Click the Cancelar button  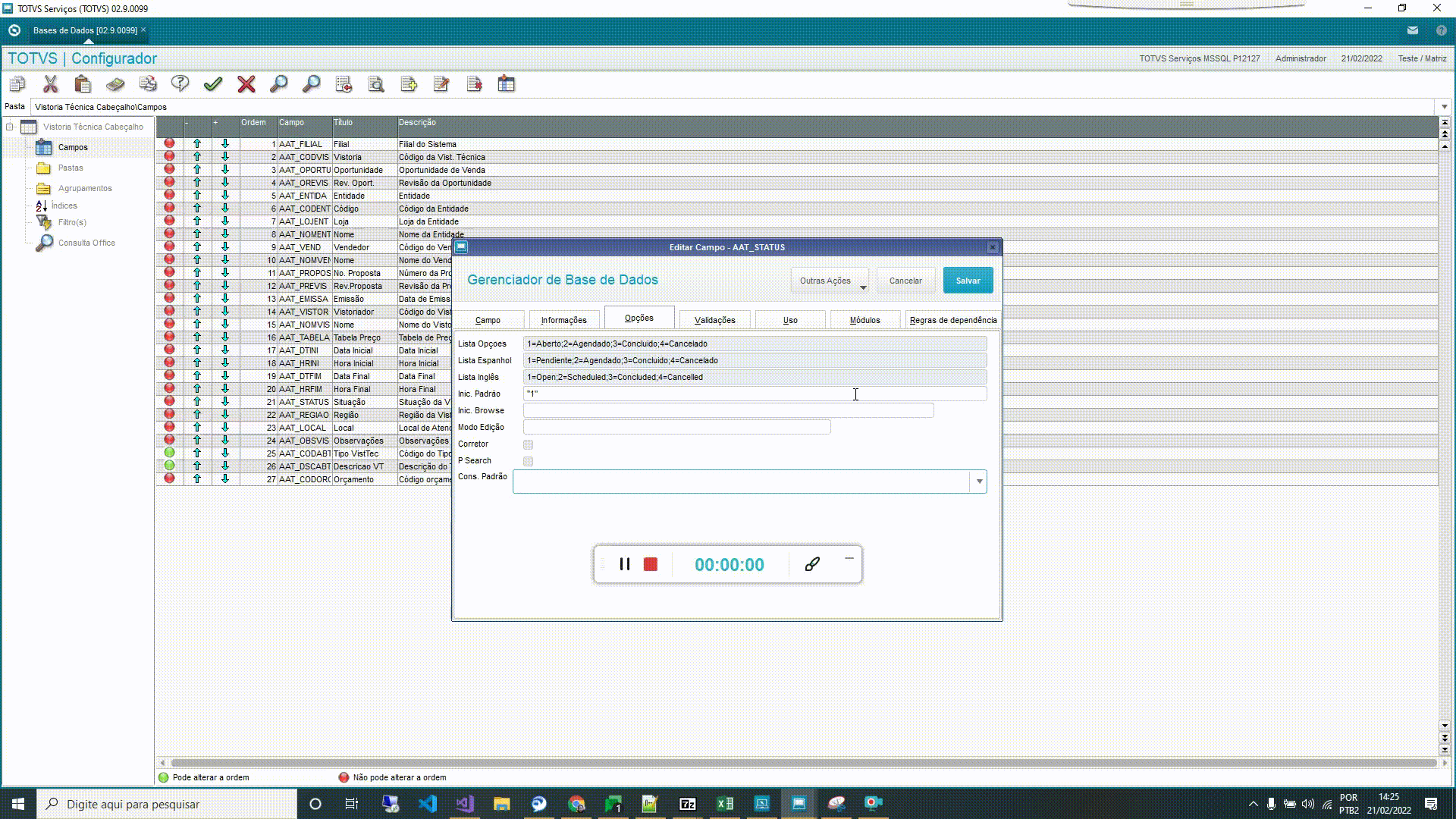pos(905,281)
